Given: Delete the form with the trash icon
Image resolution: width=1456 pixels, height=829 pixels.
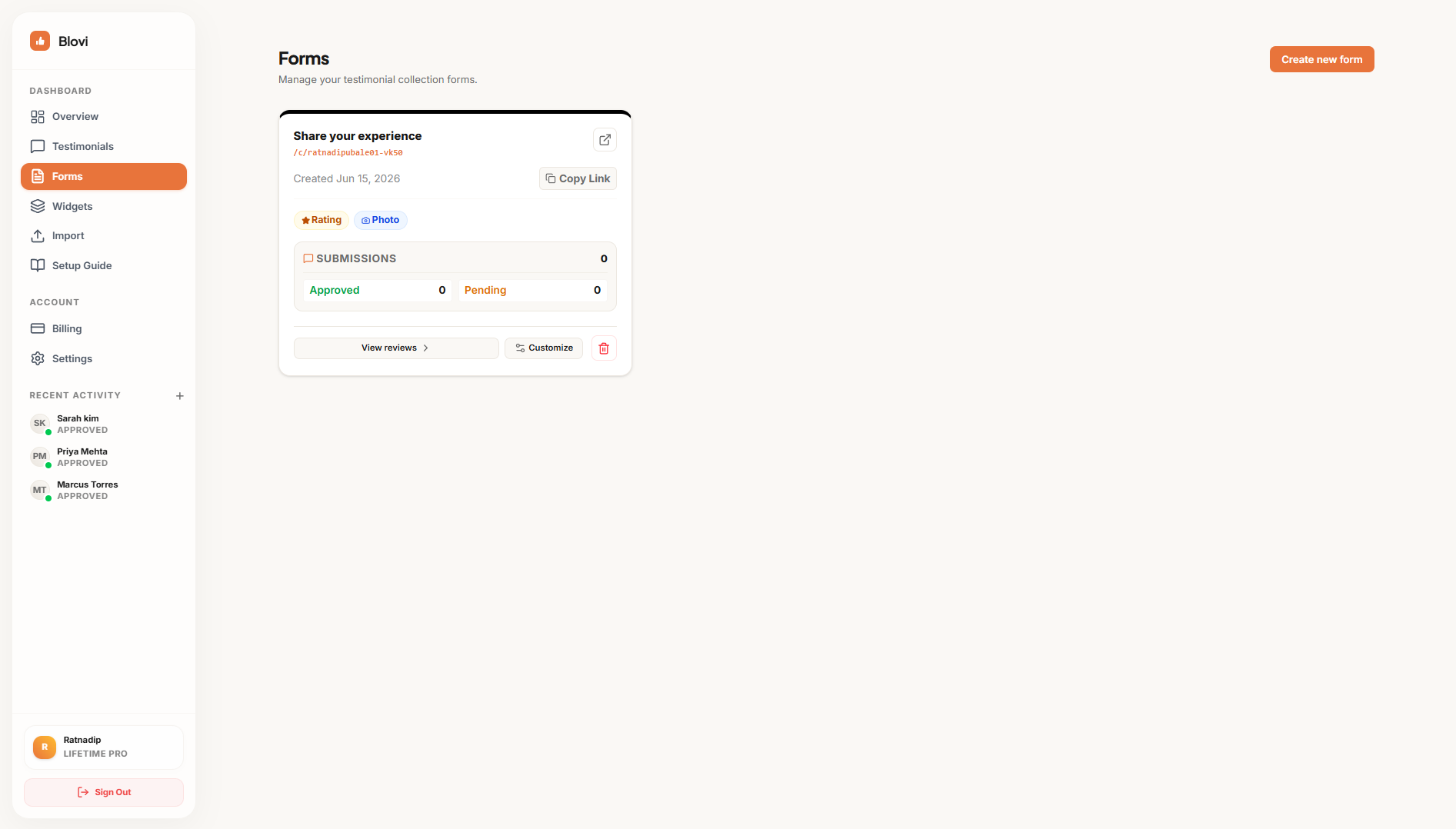Looking at the screenshot, I should (x=604, y=348).
